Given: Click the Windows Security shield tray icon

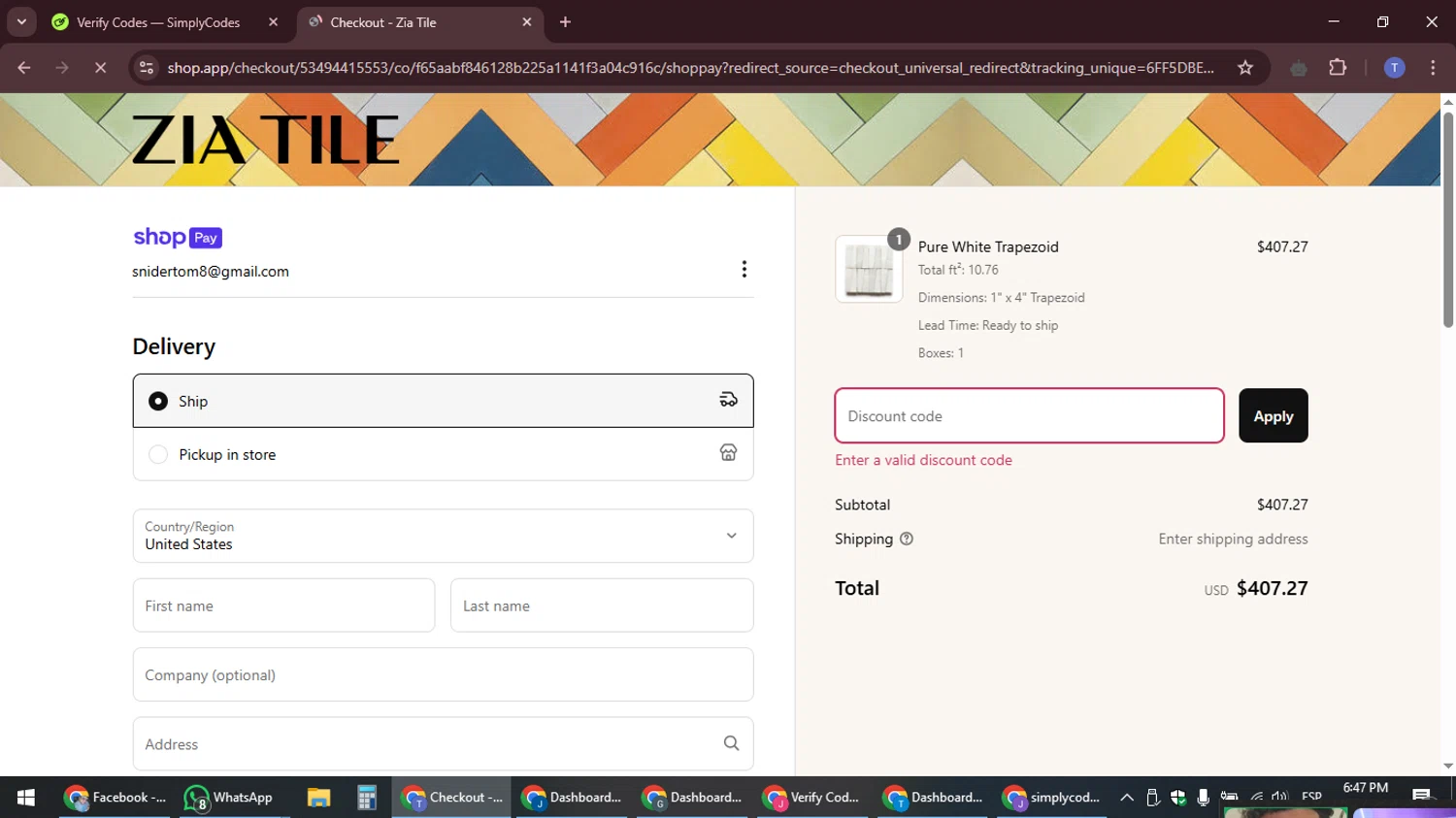Looking at the screenshot, I should [1177, 798].
